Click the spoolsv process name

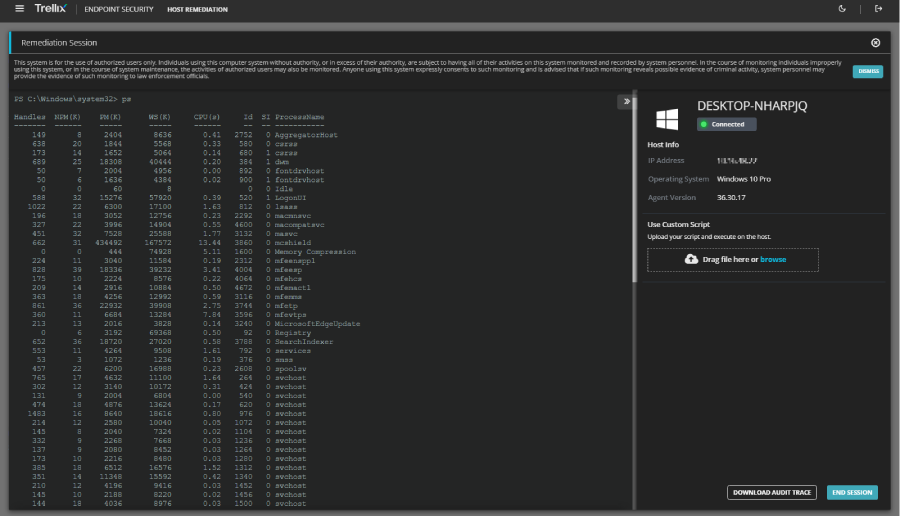(x=290, y=368)
